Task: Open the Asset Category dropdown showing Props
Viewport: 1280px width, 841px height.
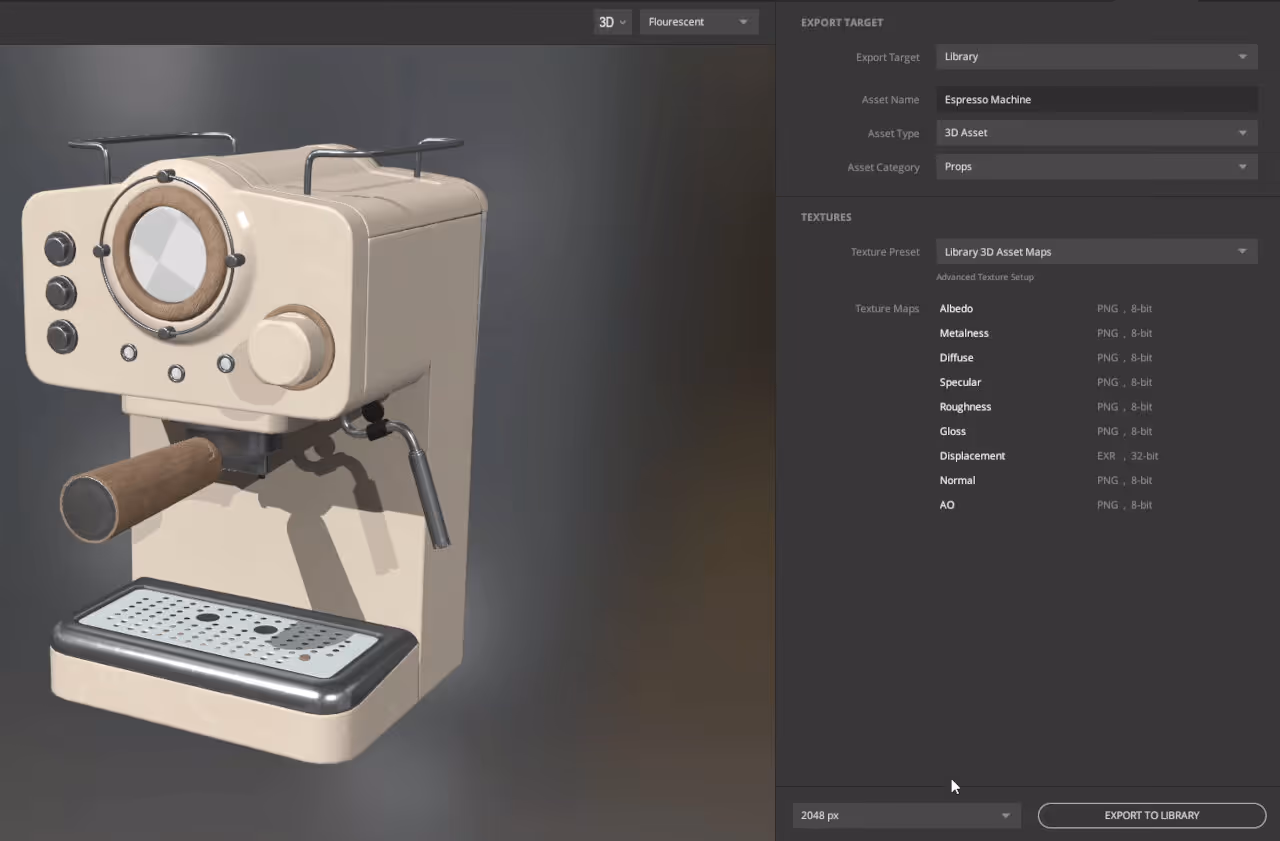Action: 1096,166
